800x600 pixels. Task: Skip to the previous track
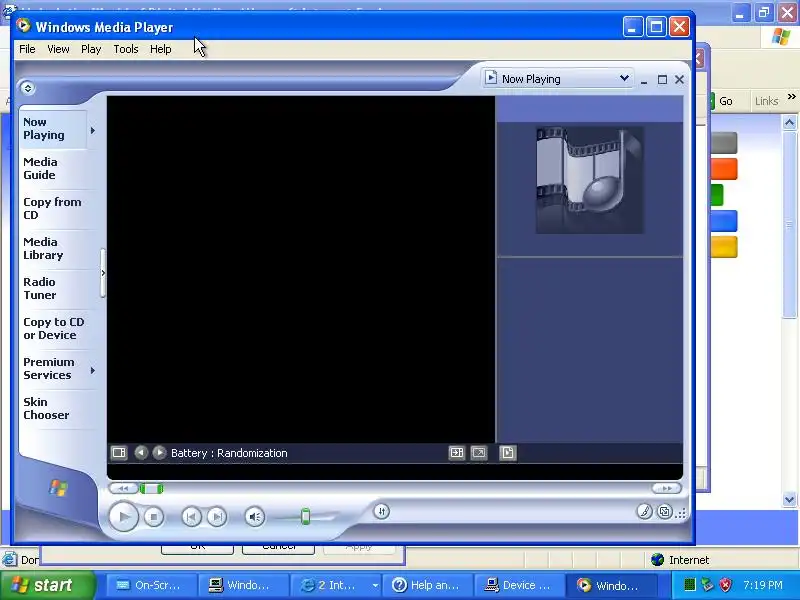coord(191,517)
